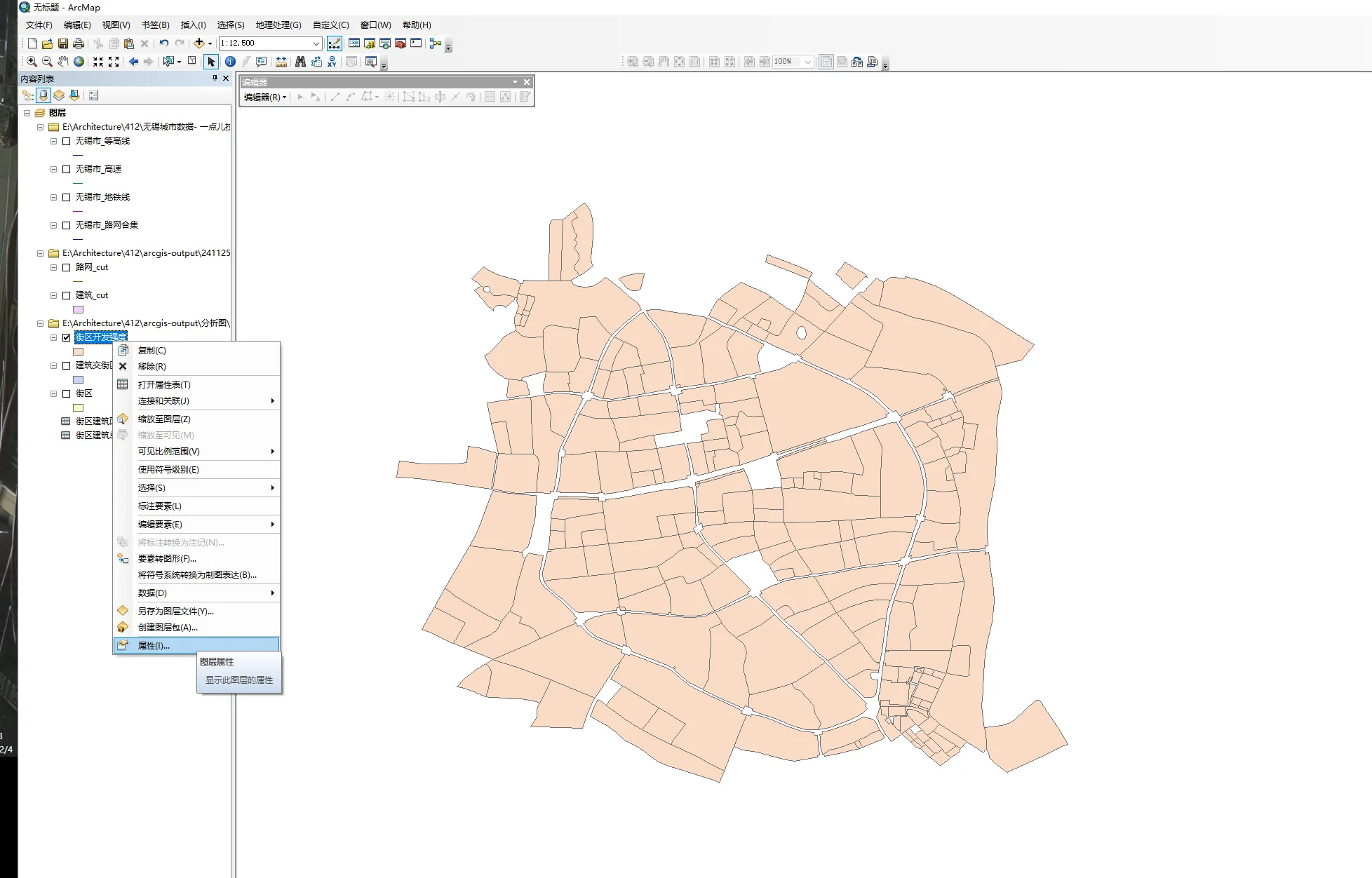1372x878 pixels.
Task: Uncheck the 街区开发强度 layer checkbox
Action: 67,337
